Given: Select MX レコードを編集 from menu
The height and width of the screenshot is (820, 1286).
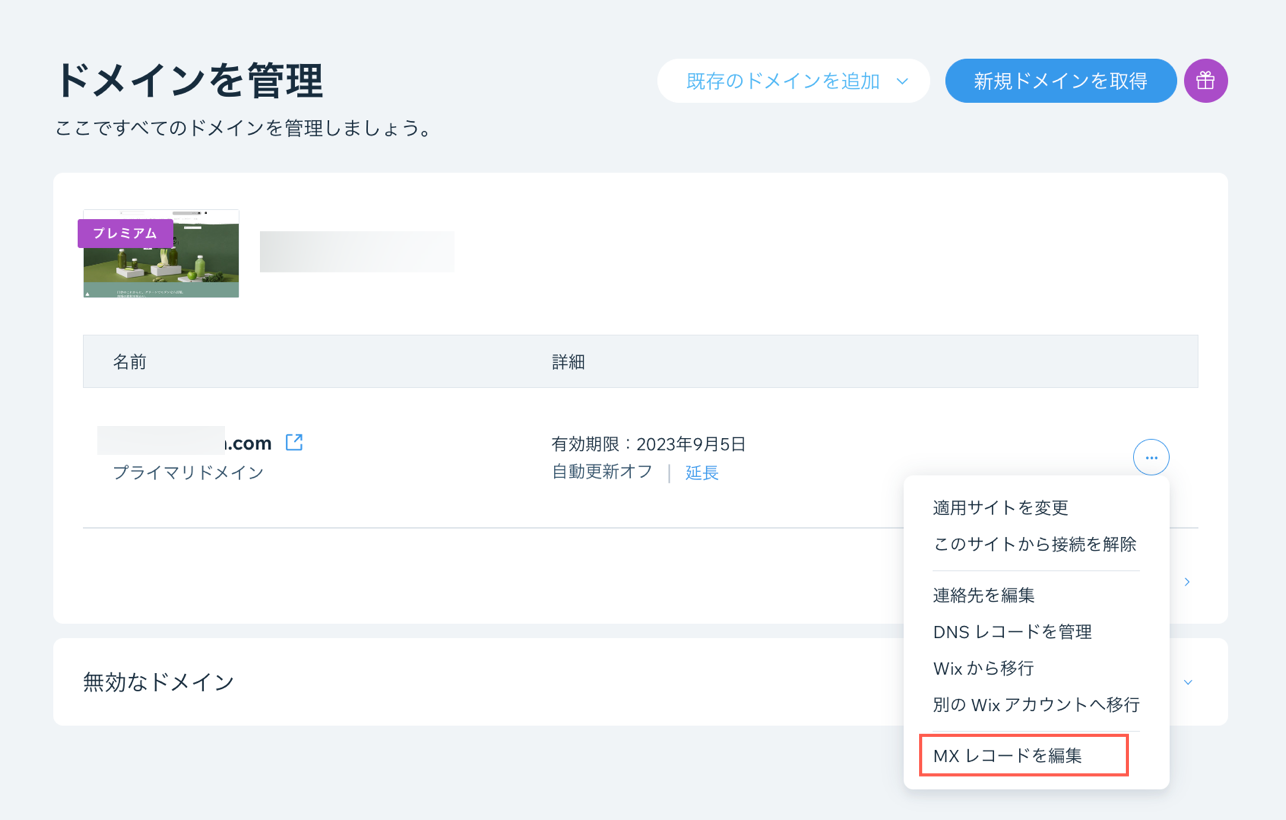Looking at the screenshot, I should click(x=1008, y=756).
